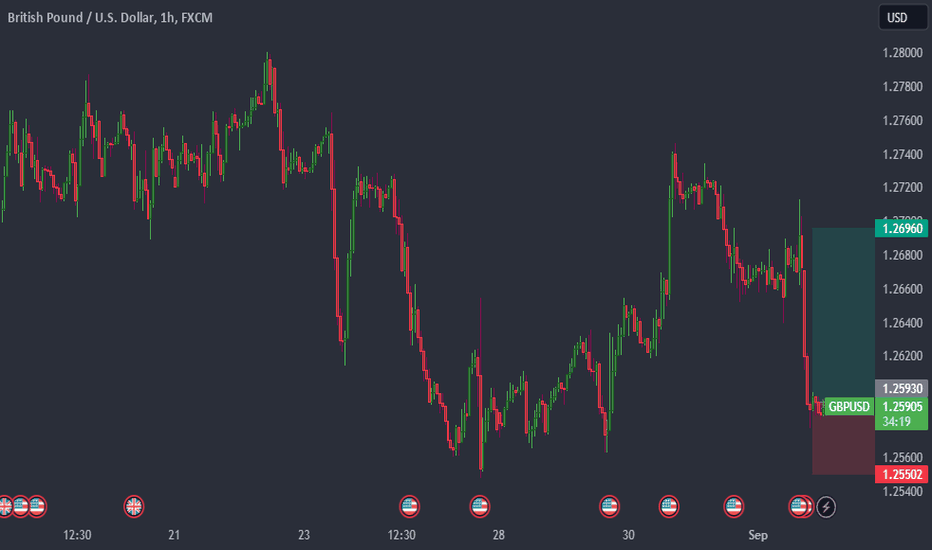Open the US flag event directly beside lightning icon
This screenshot has width=932, height=550.
point(800,507)
